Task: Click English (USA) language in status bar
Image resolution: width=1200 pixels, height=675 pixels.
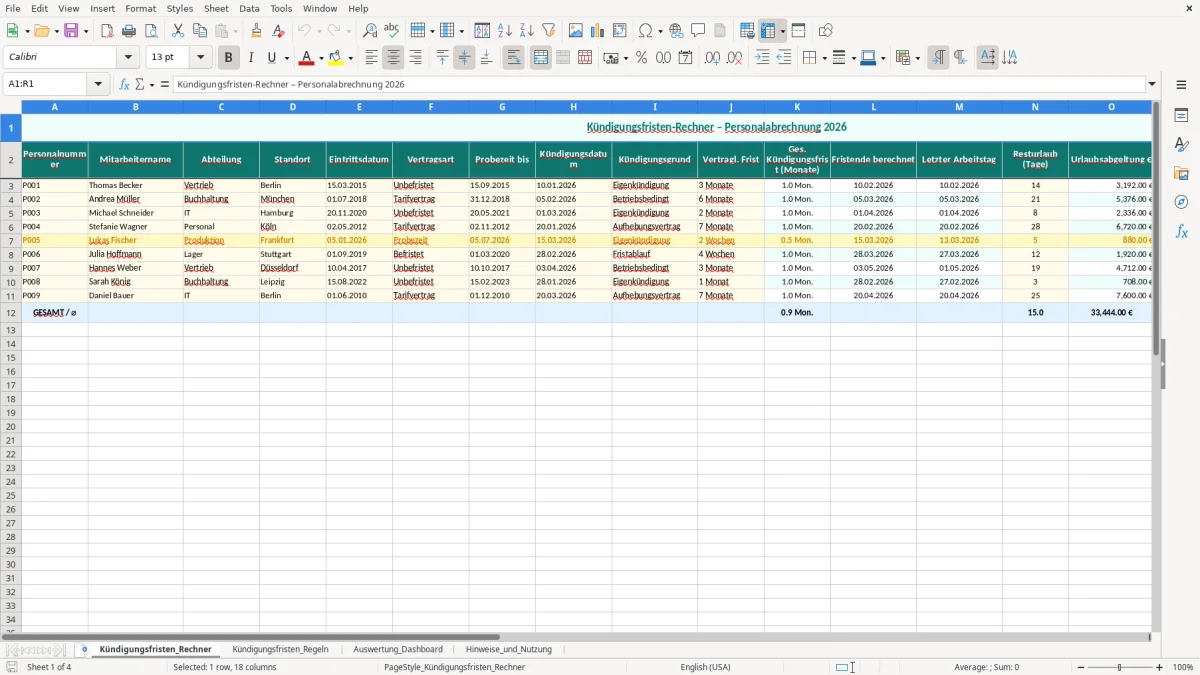Action: pyautogui.click(x=705, y=667)
